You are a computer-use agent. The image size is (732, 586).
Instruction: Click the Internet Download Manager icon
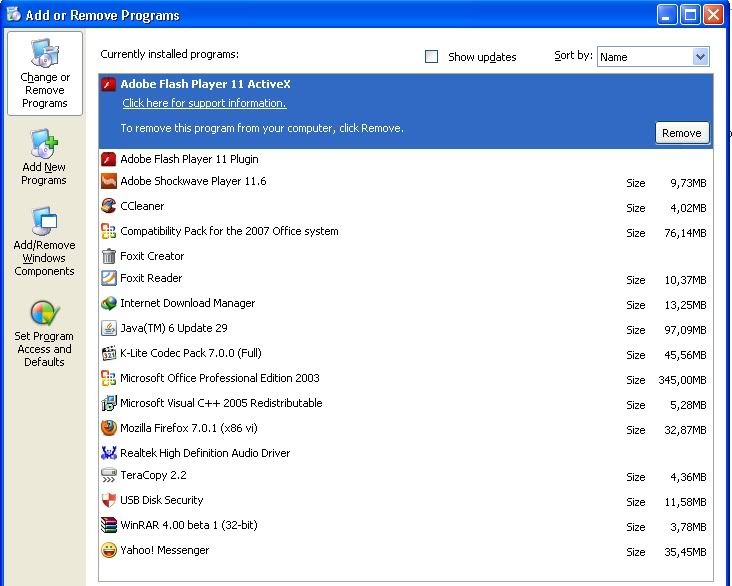coord(109,303)
